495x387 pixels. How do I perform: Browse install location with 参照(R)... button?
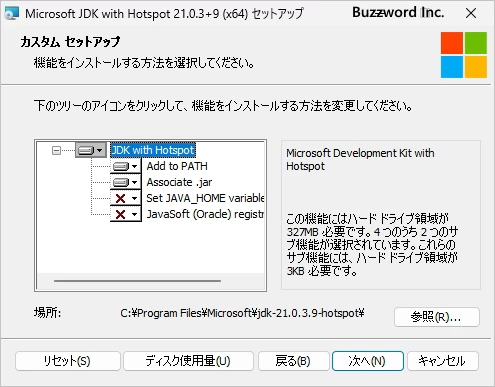coord(437,317)
